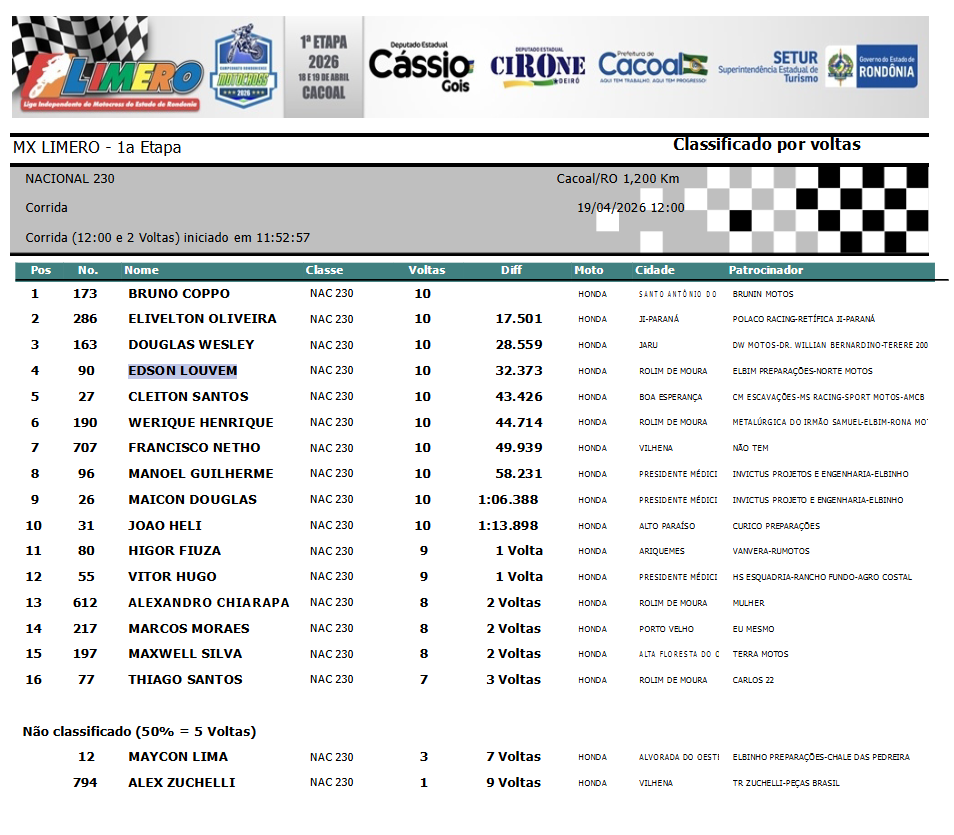Click the Pos column header
The image size is (954, 835).
[x=41, y=270]
